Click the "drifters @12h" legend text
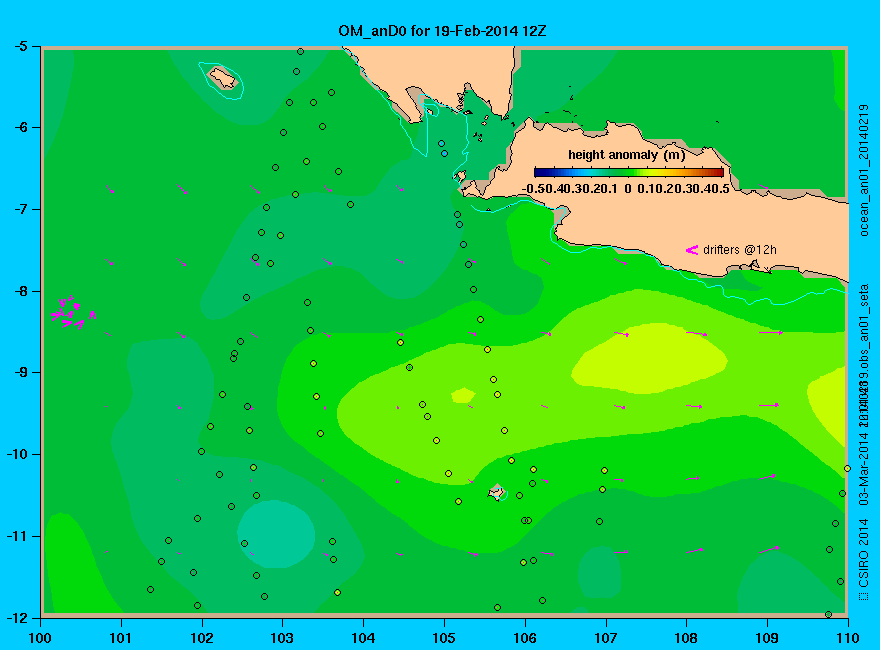The width and height of the screenshot is (880, 650). [740, 250]
